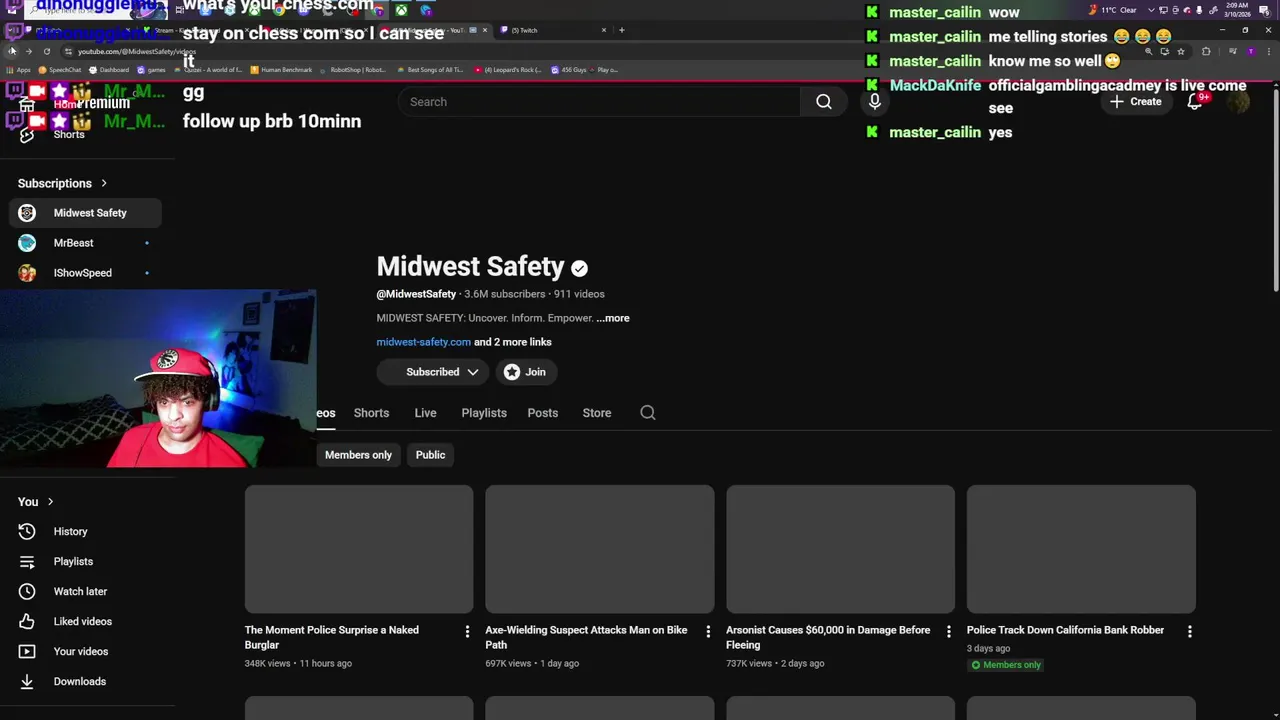Click title 'Police Track Down California Bank Robber'
1280x720 pixels.
[1065, 630]
